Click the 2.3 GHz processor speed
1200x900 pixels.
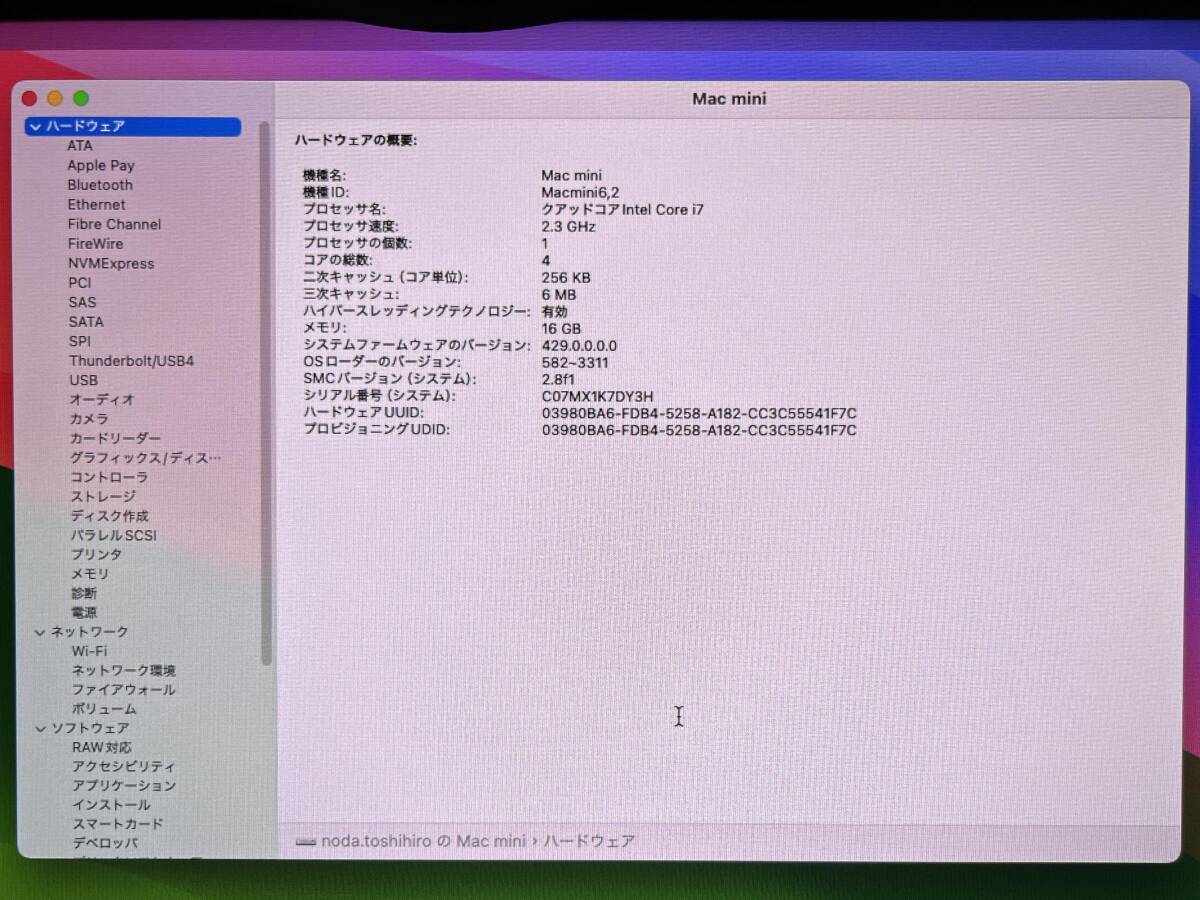[568, 227]
